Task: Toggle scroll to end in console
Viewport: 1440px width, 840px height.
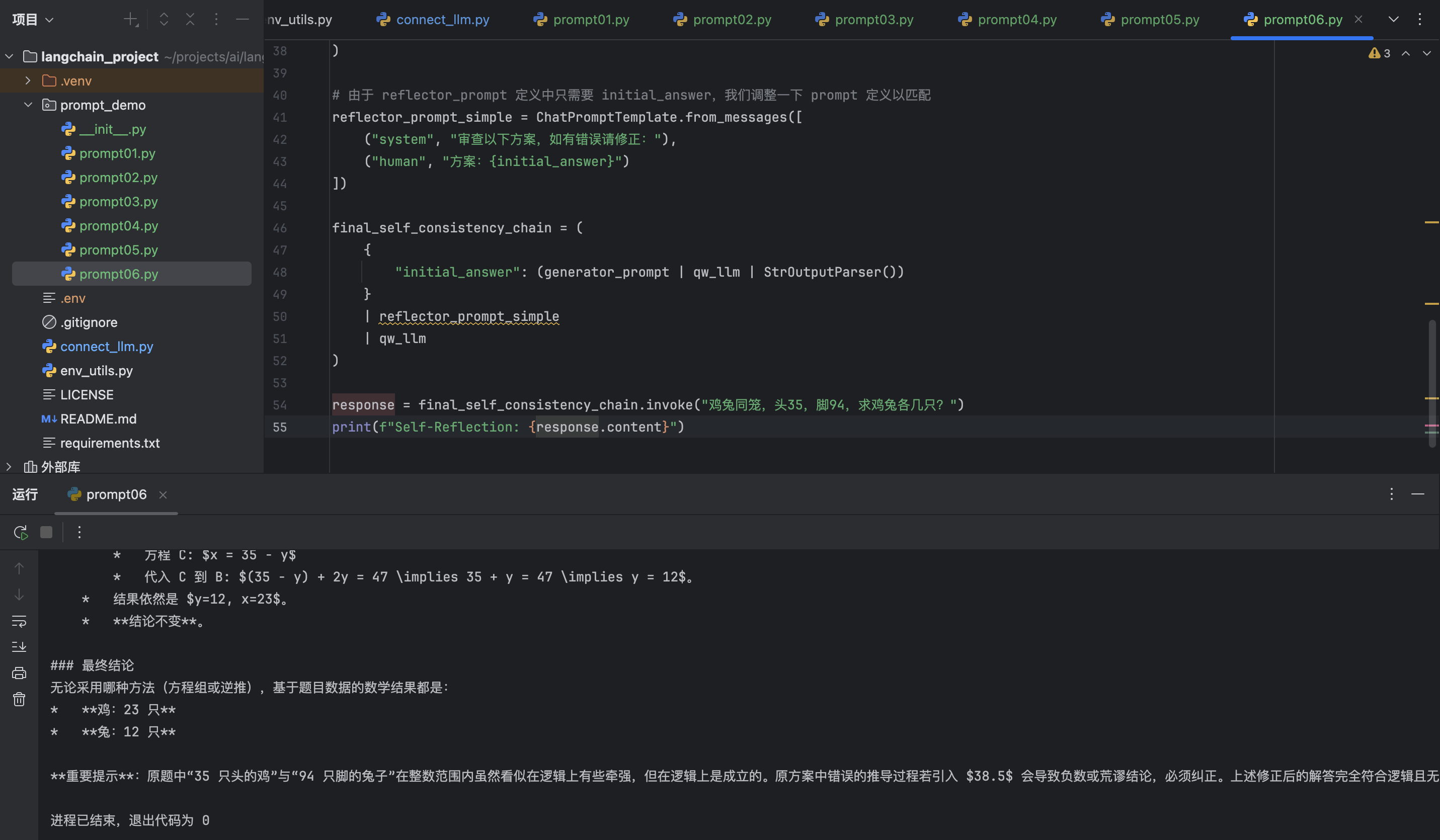Action: tap(19, 647)
